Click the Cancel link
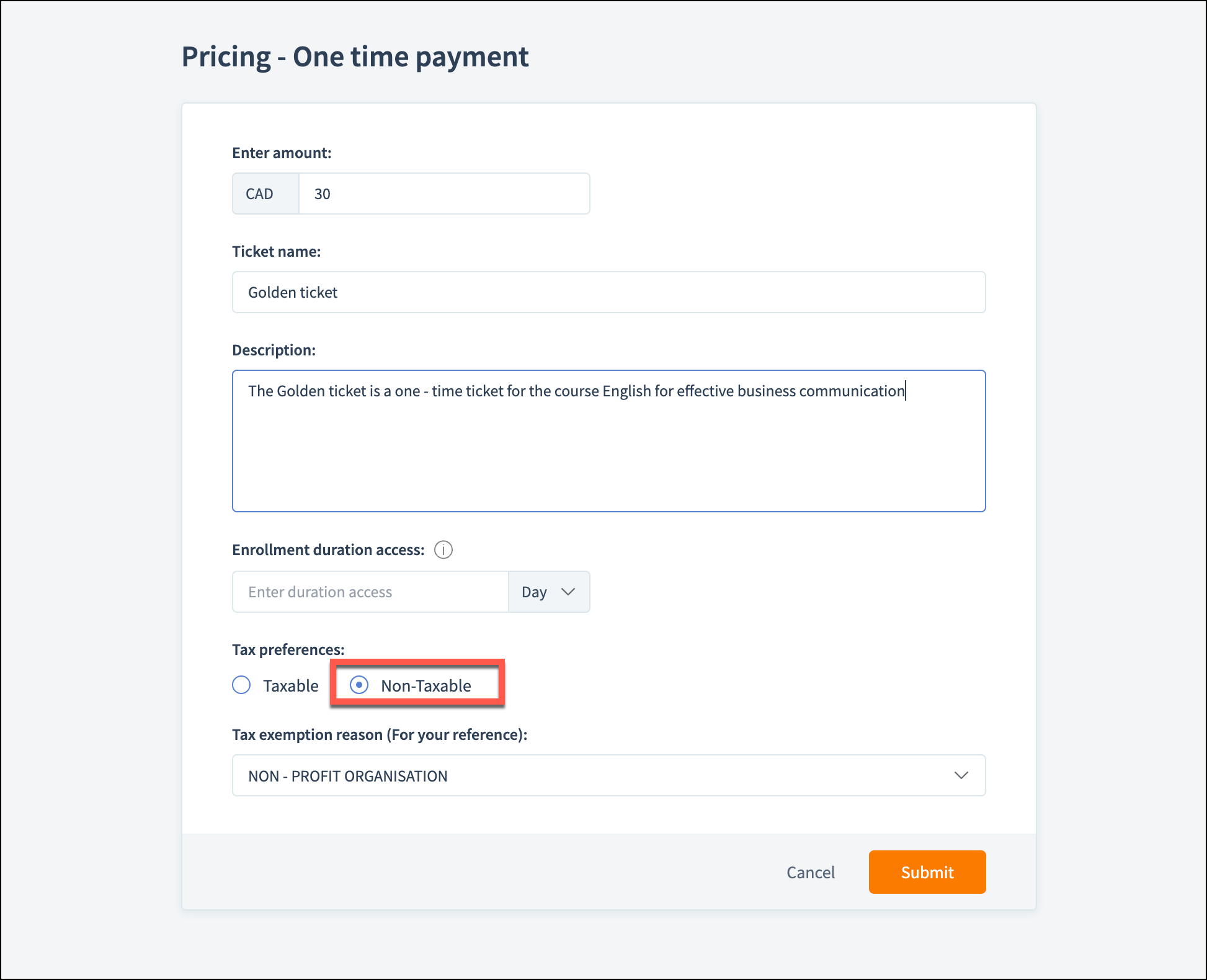The height and width of the screenshot is (980, 1207). tap(810, 872)
